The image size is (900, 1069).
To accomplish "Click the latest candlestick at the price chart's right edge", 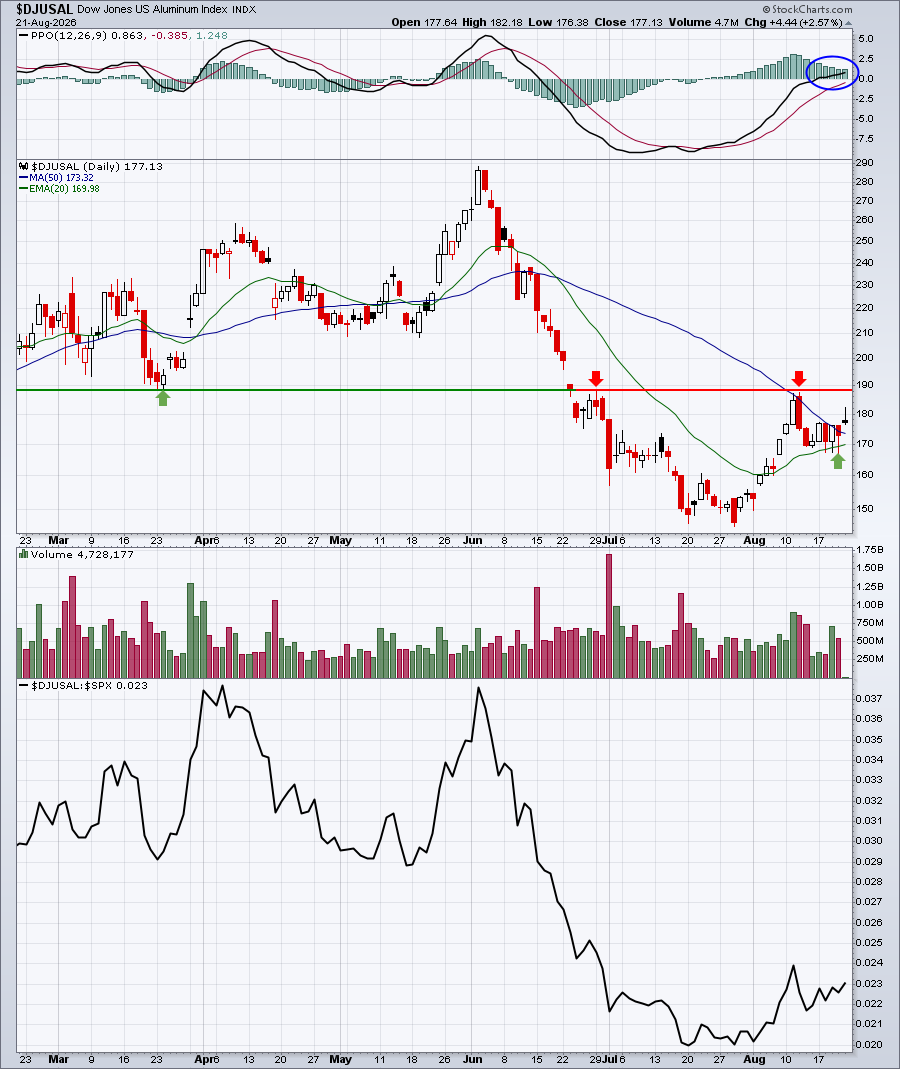I will [x=845, y=417].
